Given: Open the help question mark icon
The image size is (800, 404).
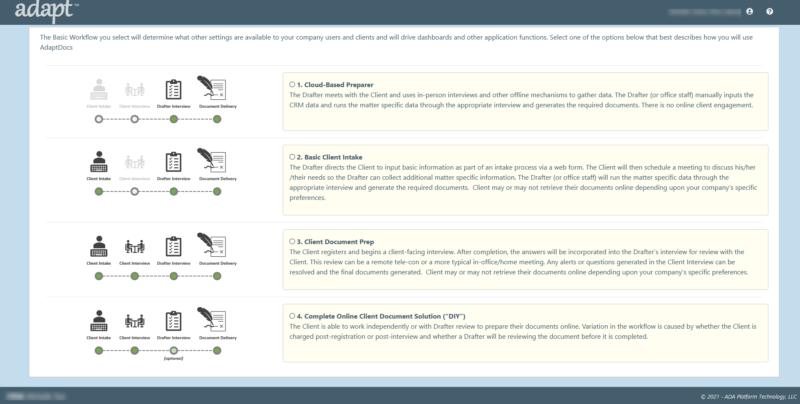Looking at the screenshot, I should [x=770, y=12].
